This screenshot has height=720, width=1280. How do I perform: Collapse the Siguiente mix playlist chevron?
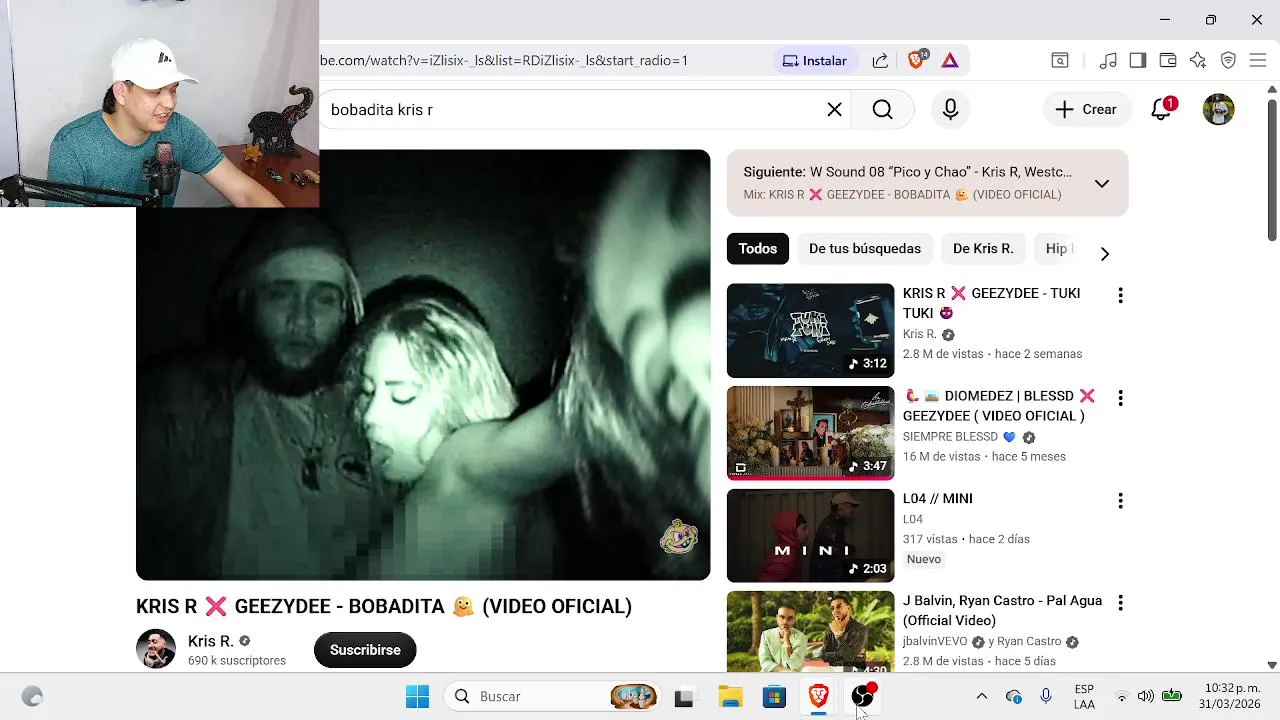(1101, 183)
